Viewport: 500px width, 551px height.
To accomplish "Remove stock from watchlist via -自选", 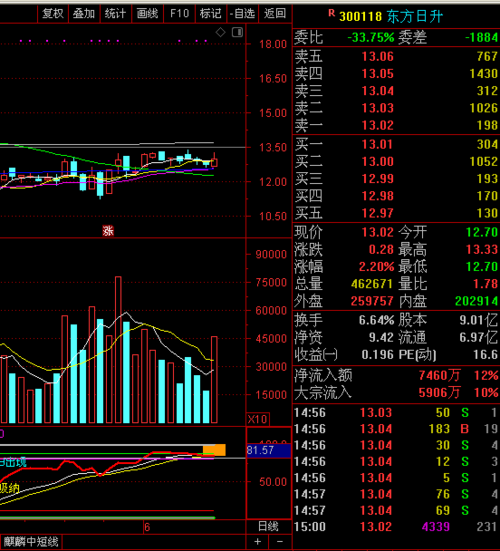I will coord(242,14).
